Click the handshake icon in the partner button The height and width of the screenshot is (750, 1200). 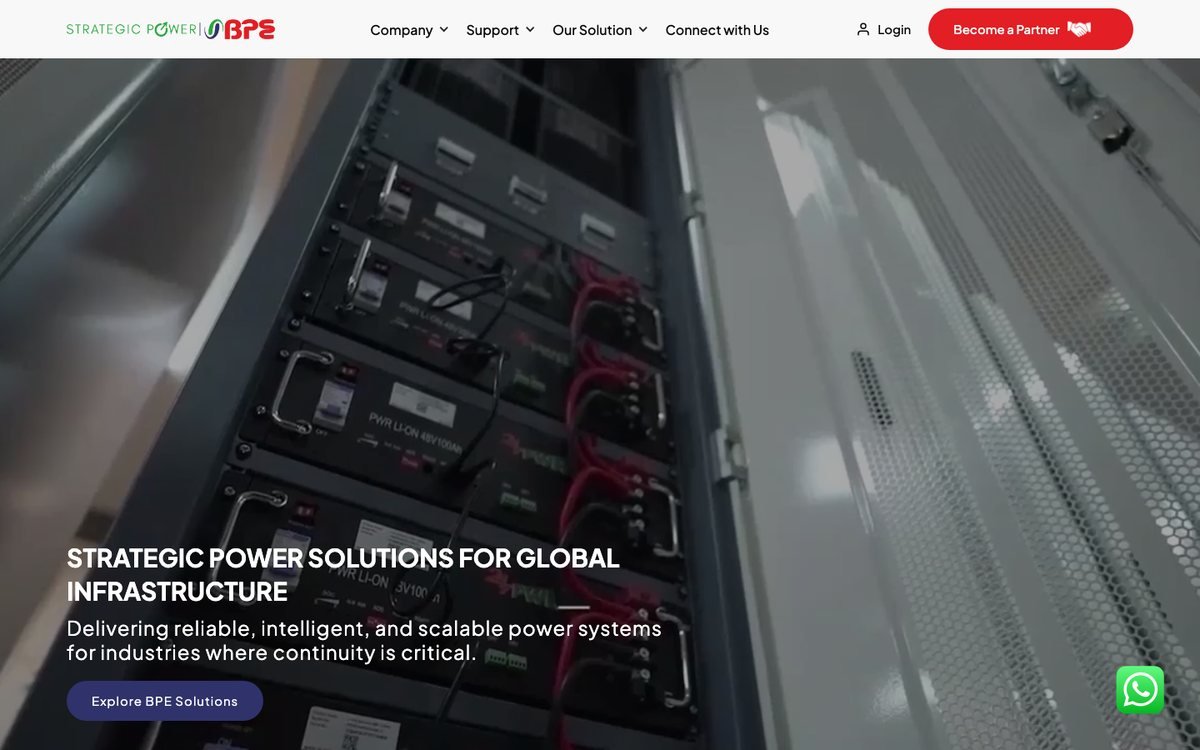click(1079, 29)
